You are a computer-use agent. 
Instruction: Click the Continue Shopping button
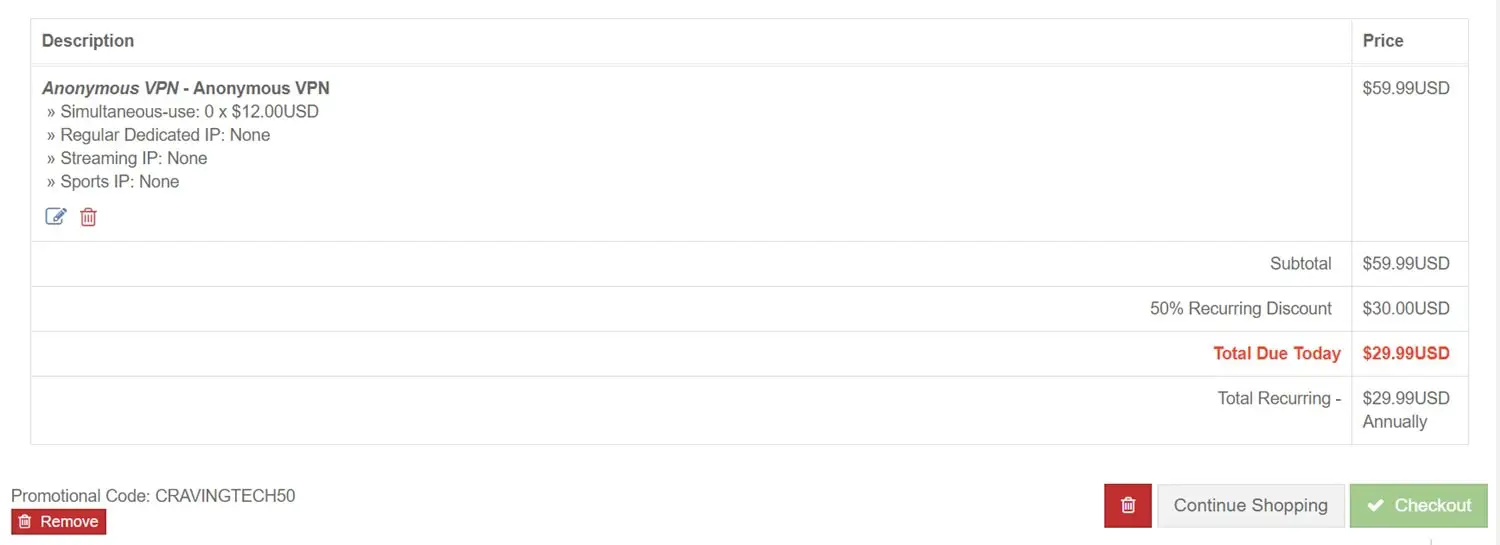pyautogui.click(x=1250, y=505)
